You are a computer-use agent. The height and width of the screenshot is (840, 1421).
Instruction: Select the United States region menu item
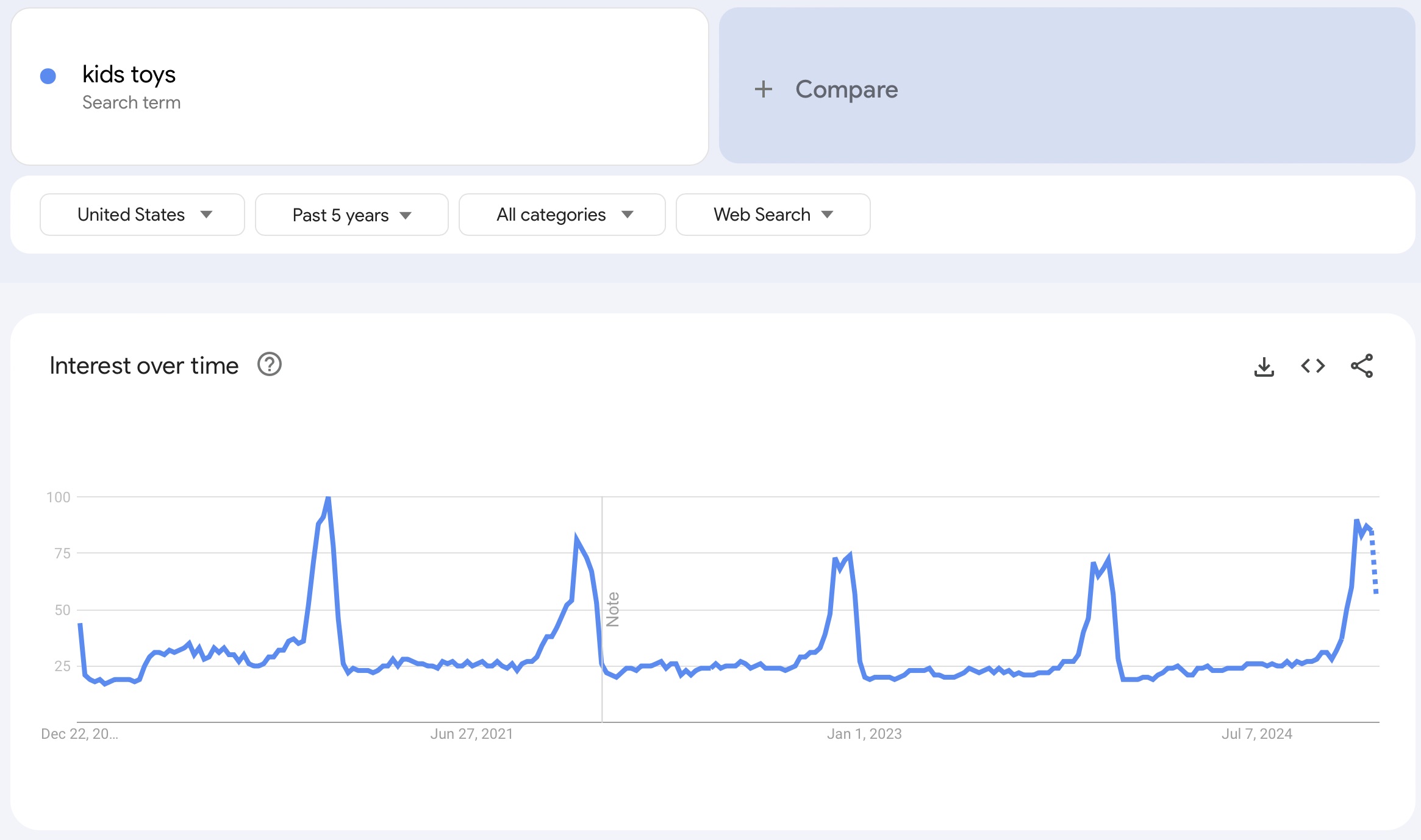coord(142,214)
